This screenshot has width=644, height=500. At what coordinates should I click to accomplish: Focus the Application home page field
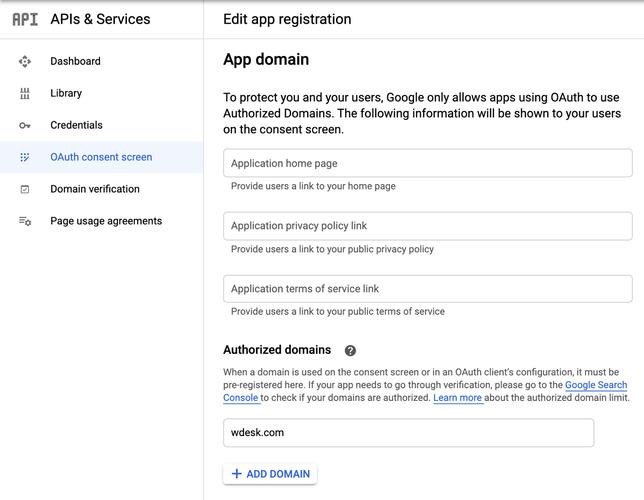[428, 163]
